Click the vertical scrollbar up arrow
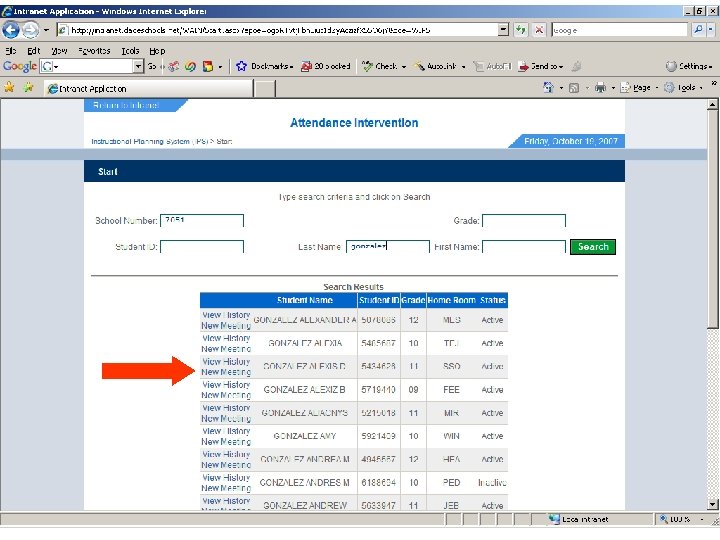Image resolution: width=720 pixels, height=540 pixels. pos(712,105)
